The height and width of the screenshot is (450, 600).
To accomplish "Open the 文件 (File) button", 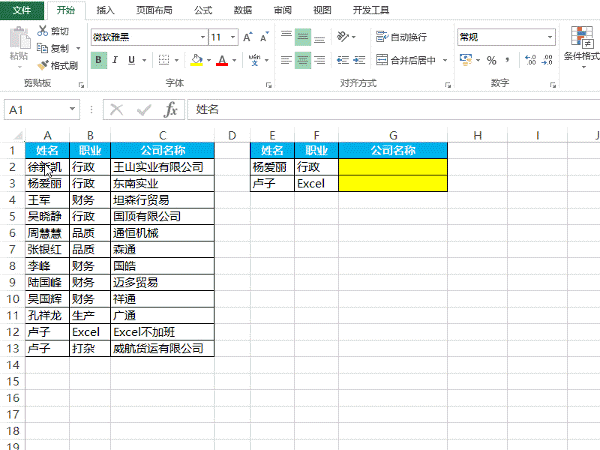I will click(x=22, y=10).
